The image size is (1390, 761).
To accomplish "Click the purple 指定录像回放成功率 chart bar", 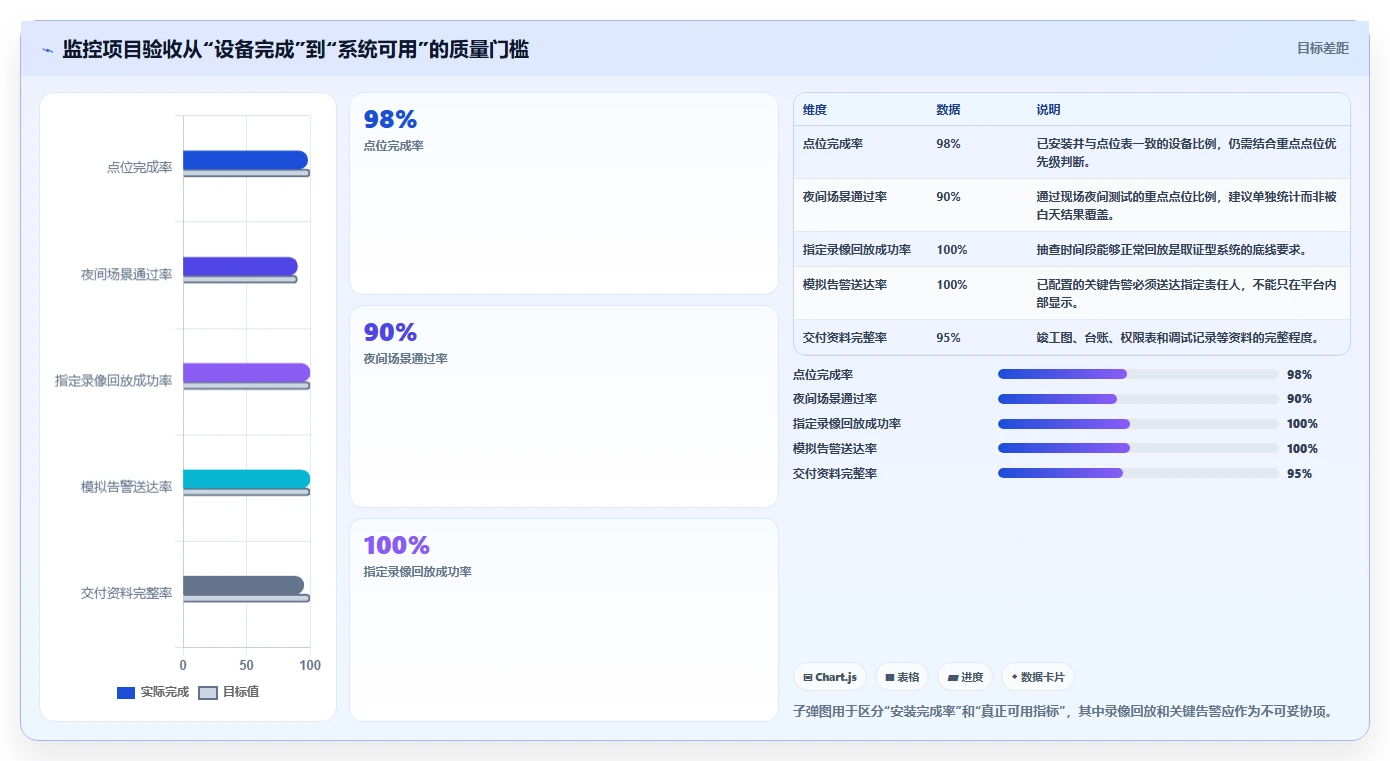I will (x=246, y=373).
